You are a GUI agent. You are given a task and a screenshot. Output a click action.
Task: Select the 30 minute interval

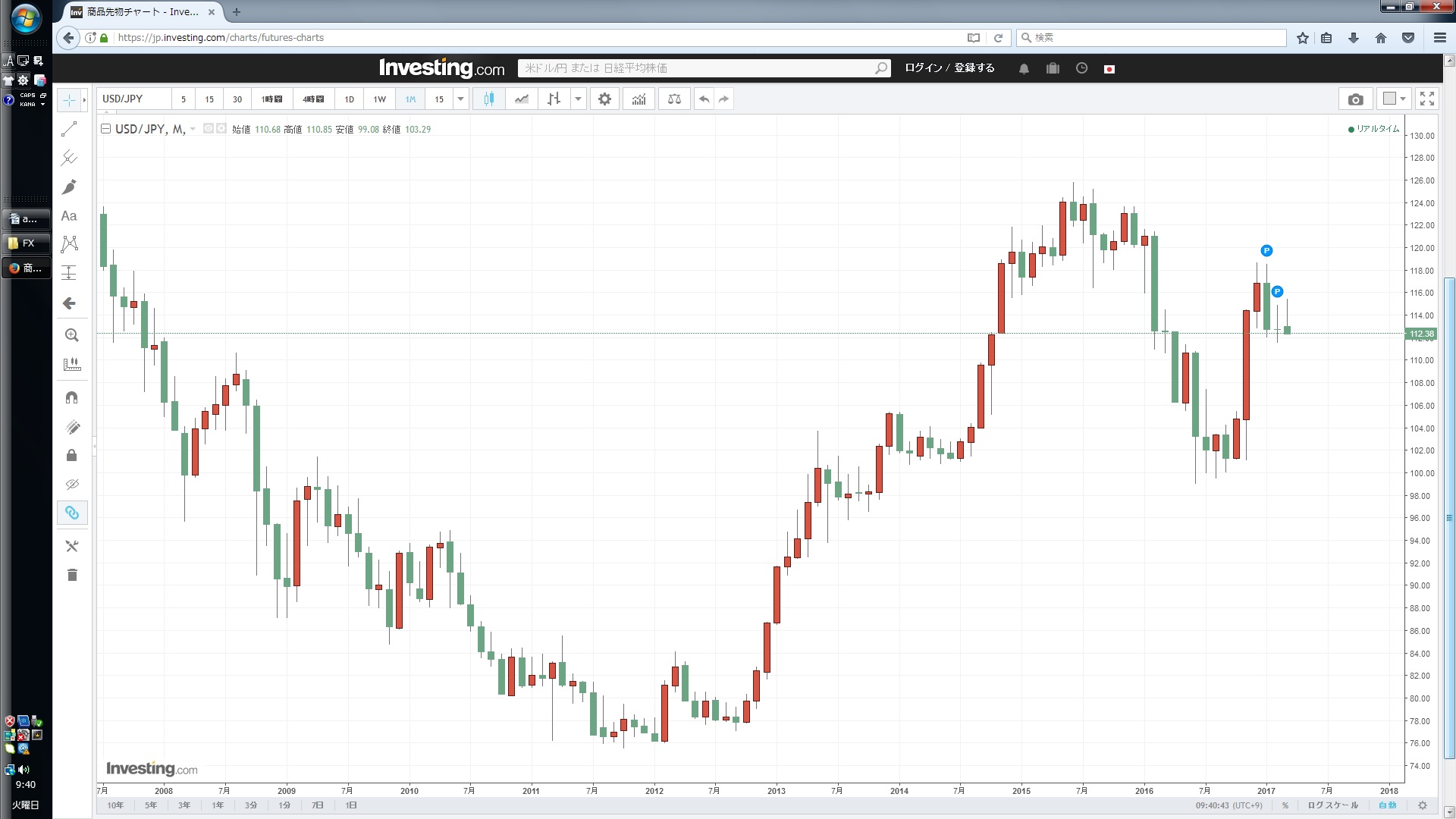point(237,99)
